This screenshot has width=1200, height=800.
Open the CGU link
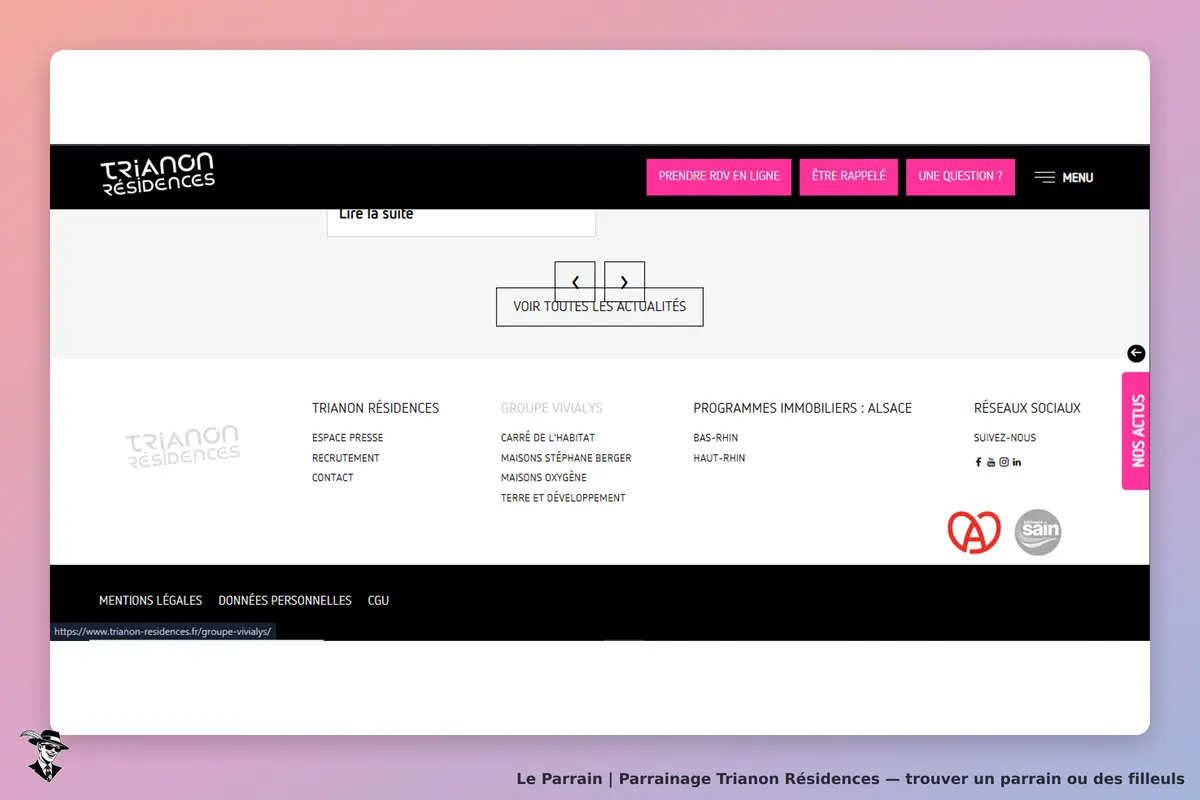[x=378, y=601]
